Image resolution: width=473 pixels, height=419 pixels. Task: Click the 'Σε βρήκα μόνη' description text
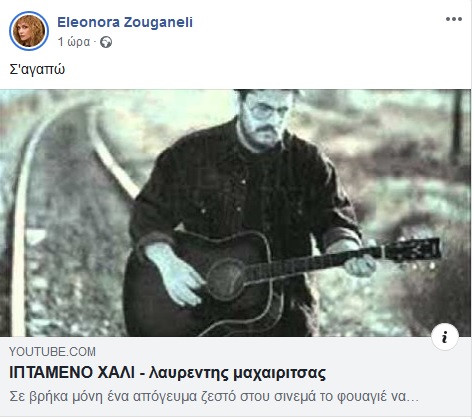pyautogui.click(x=214, y=397)
